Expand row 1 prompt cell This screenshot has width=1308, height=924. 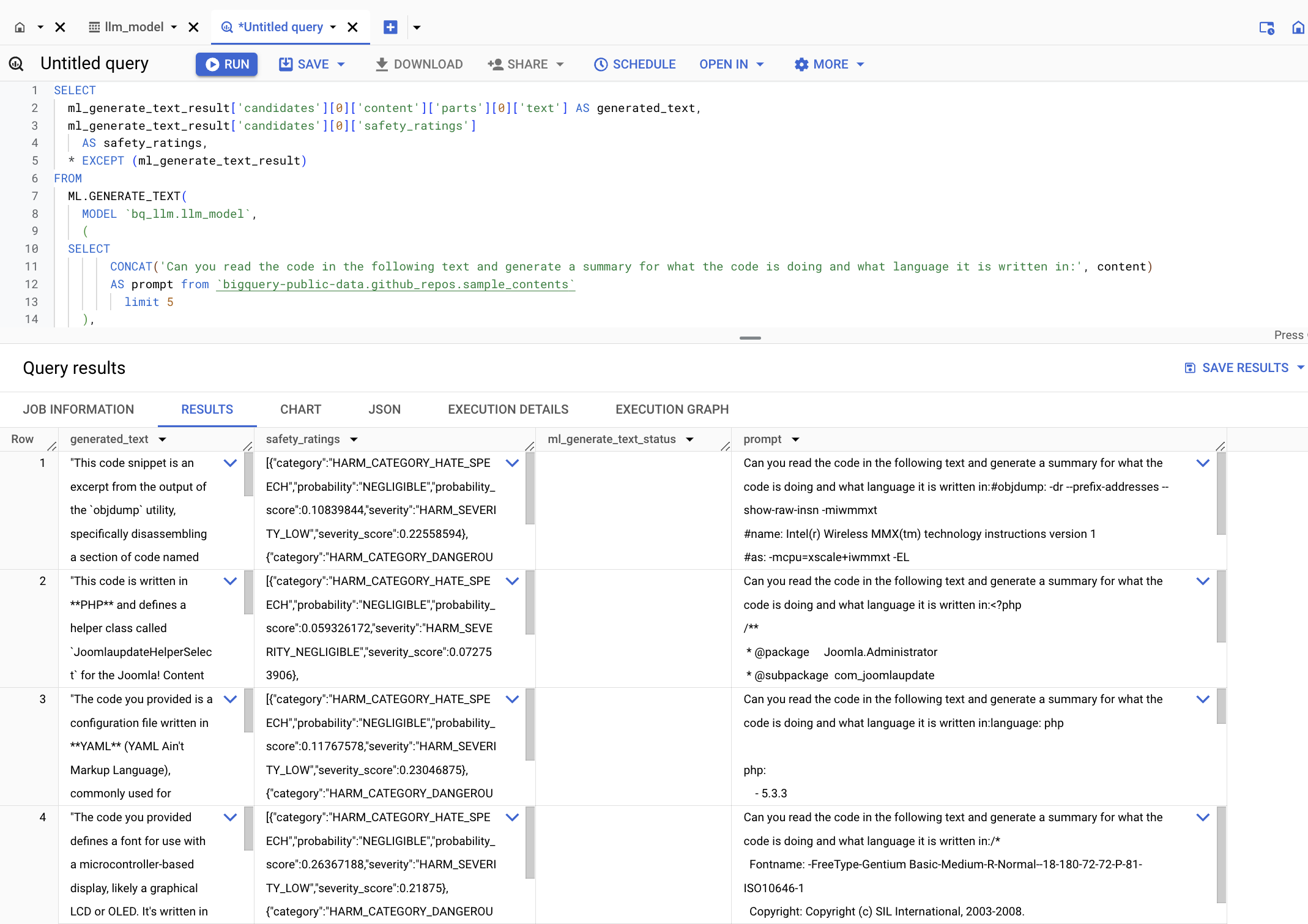point(1203,463)
